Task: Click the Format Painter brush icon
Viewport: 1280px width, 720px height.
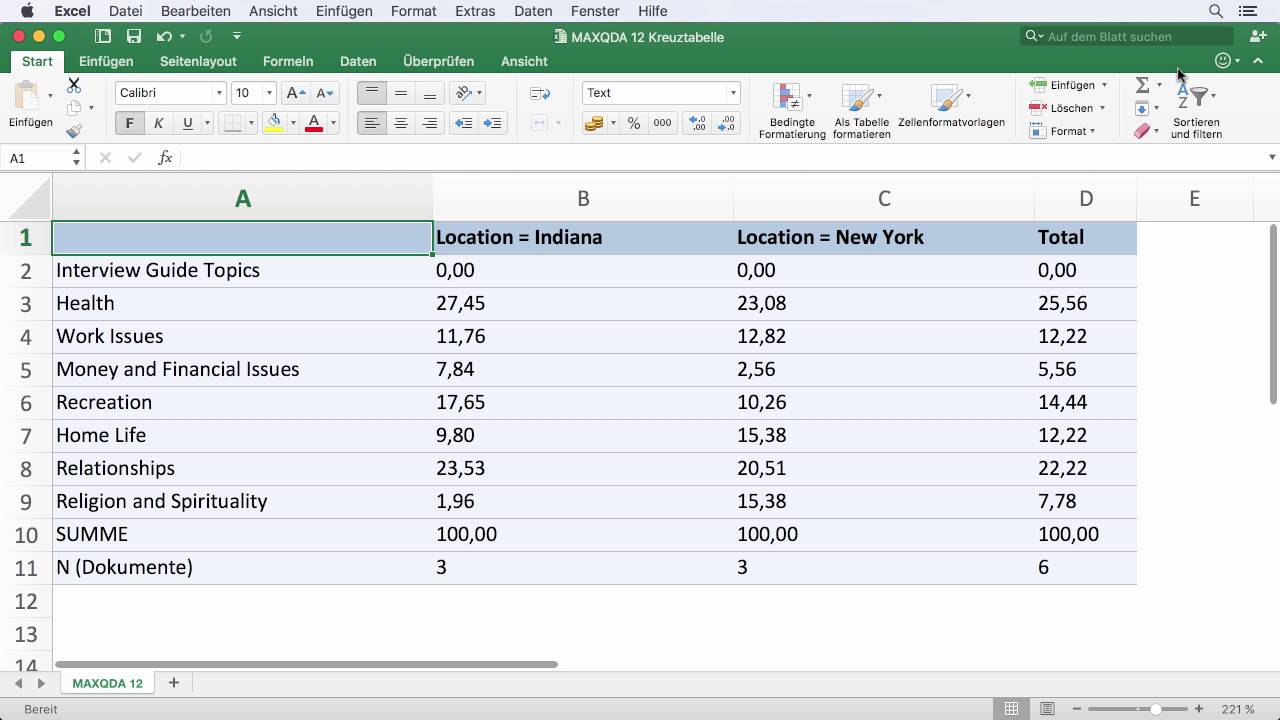Action: 74,131
